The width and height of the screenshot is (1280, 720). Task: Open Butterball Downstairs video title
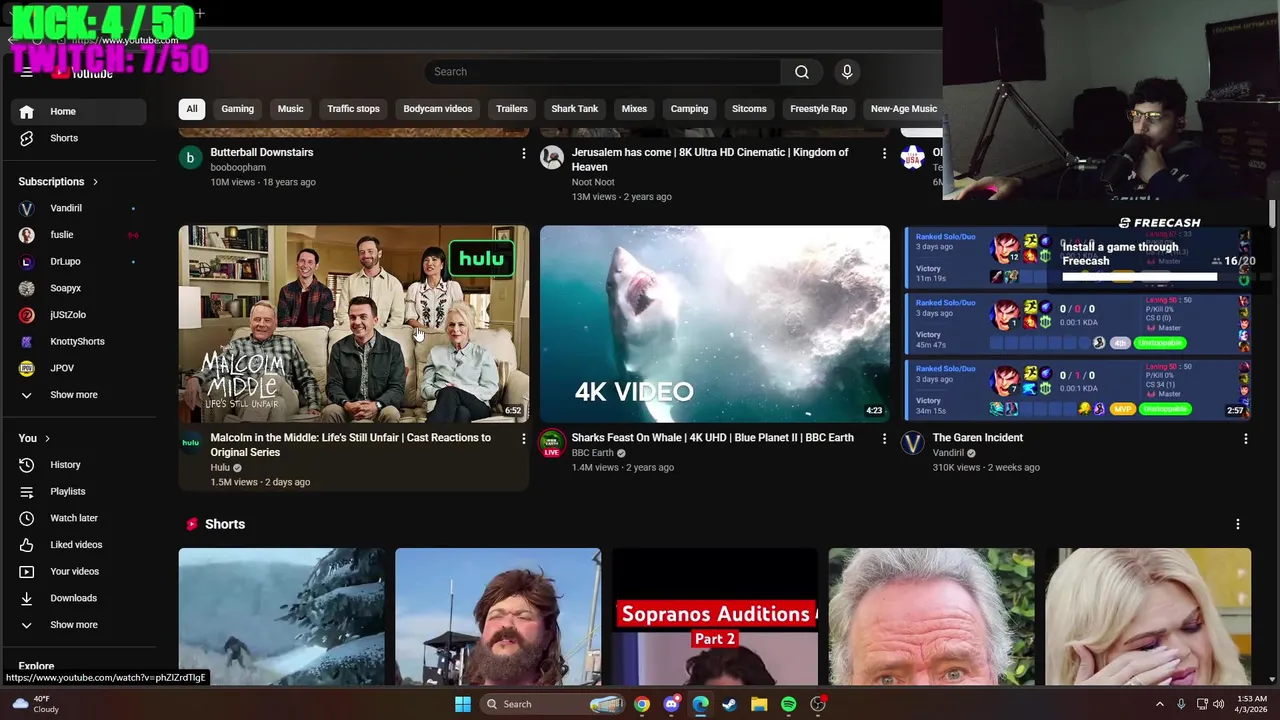click(x=261, y=153)
